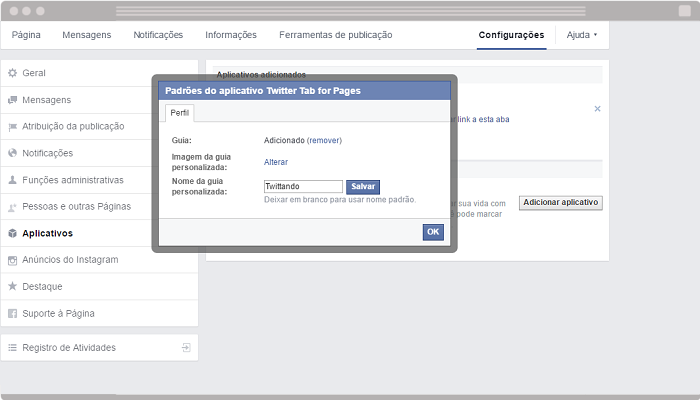Click the 'Deixar em branco para usar nome padrão' hint
The image size is (700, 400).
(340, 200)
